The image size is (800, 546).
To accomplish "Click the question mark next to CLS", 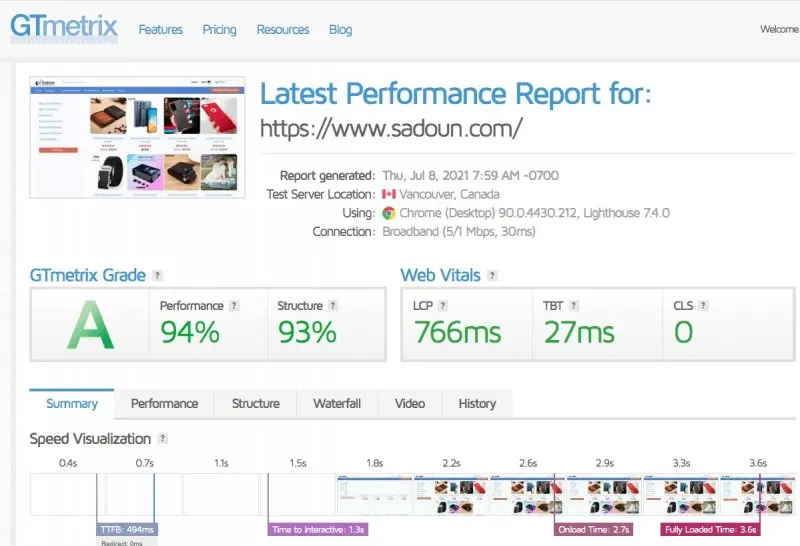I will pos(703,306).
